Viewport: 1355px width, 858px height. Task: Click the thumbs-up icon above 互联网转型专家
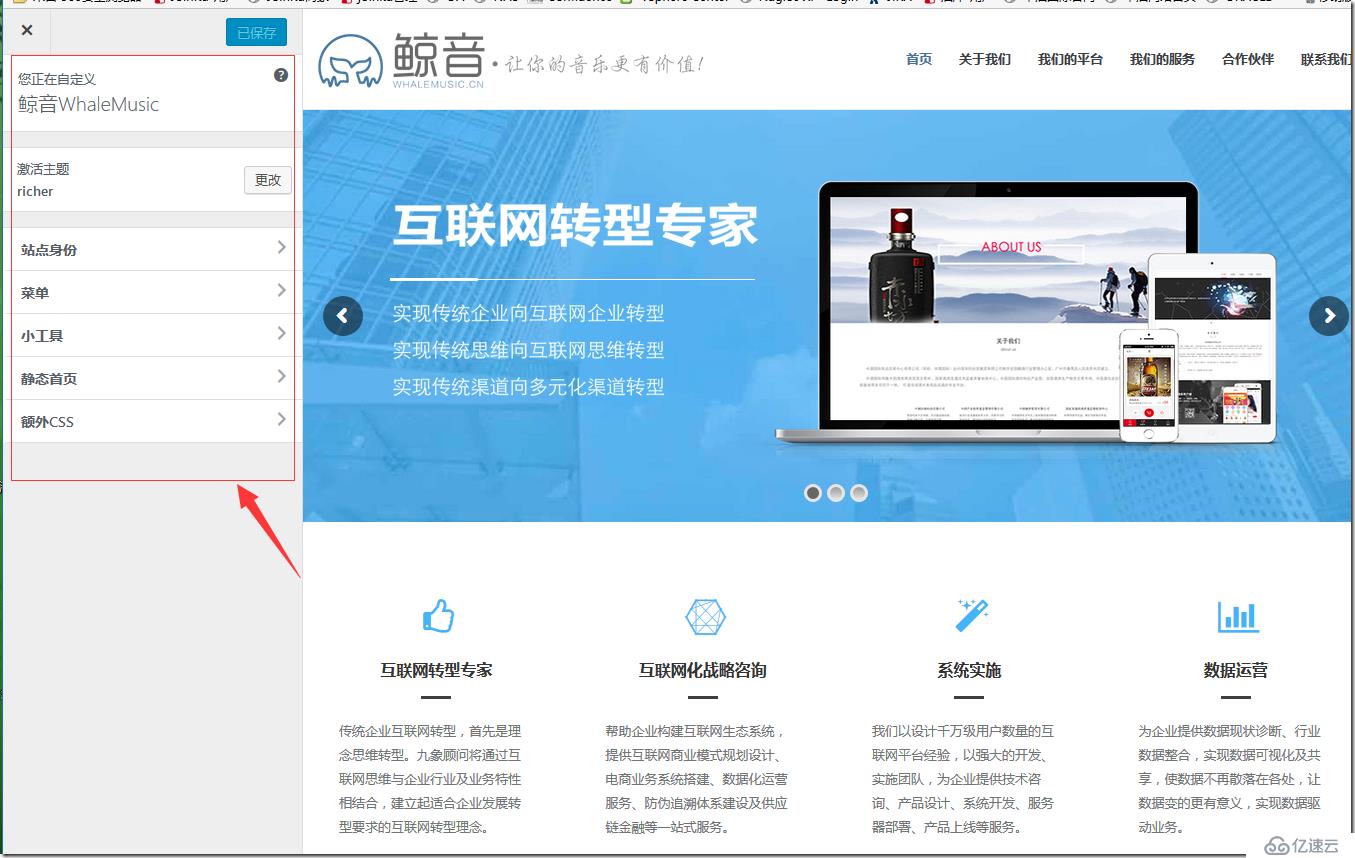(x=438, y=616)
